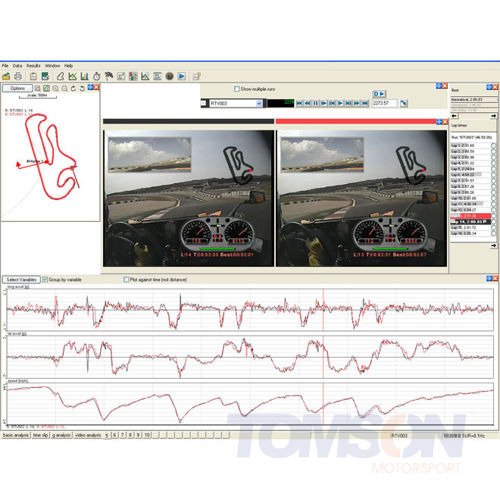Pause the video playback
Screen dimensions: 500x500
pos(315,103)
